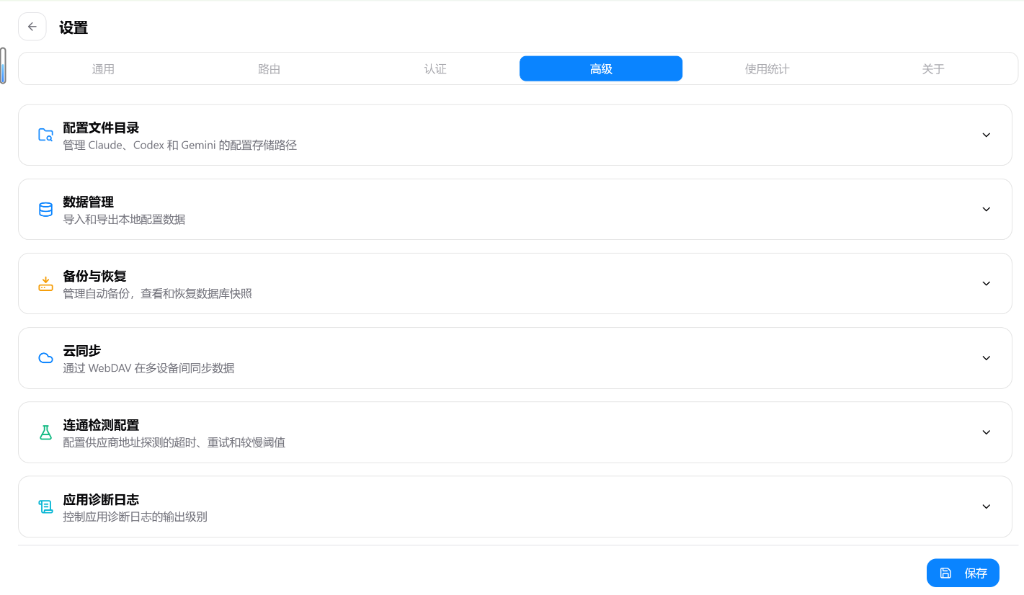The width and height of the screenshot is (1024, 595).
Task: Click the 设置 page title
Action: [x=73, y=27]
